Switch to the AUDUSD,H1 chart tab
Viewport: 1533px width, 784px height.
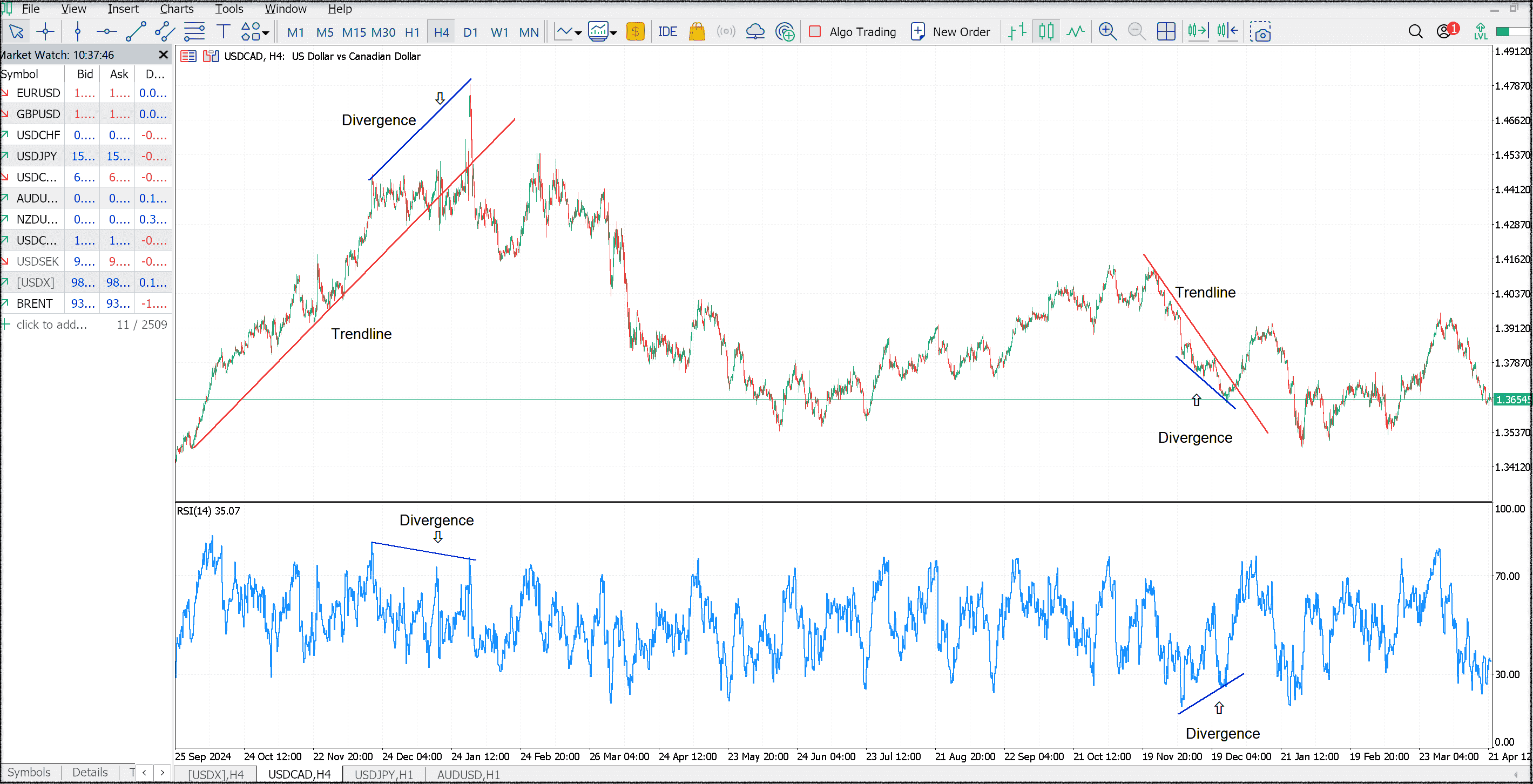click(x=468, y=774)
